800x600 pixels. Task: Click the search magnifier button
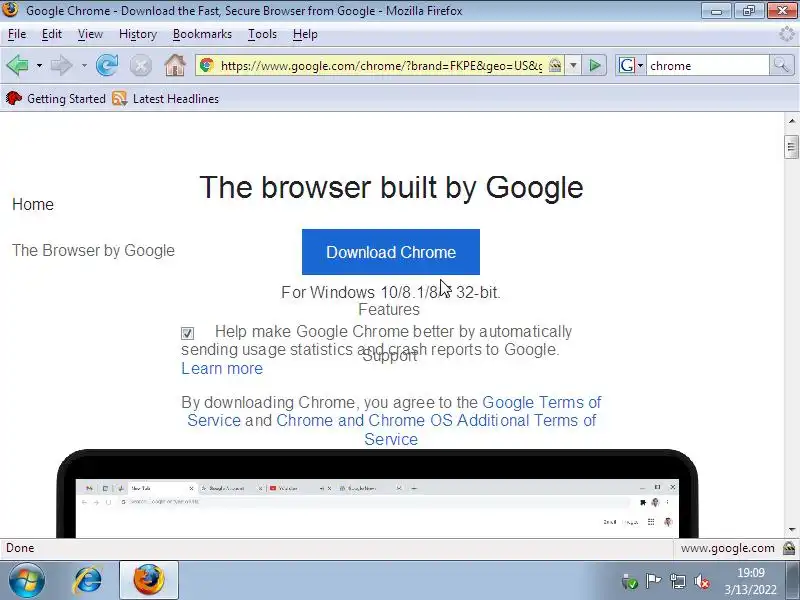pos(781,65)
